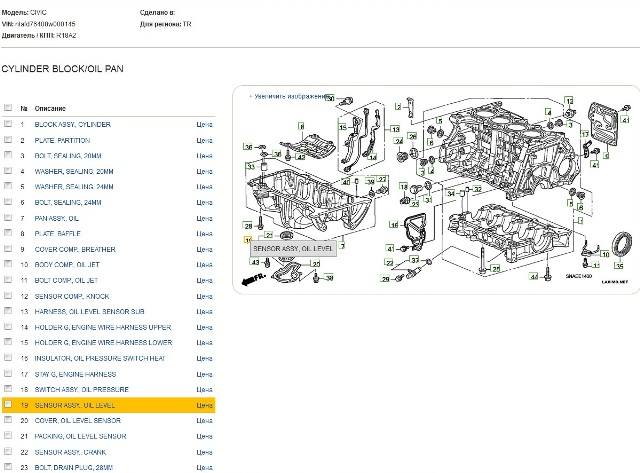Screen dimensions: 640x473
Task: Select callout number 22 on the diagram
Action: click(390, 263)
